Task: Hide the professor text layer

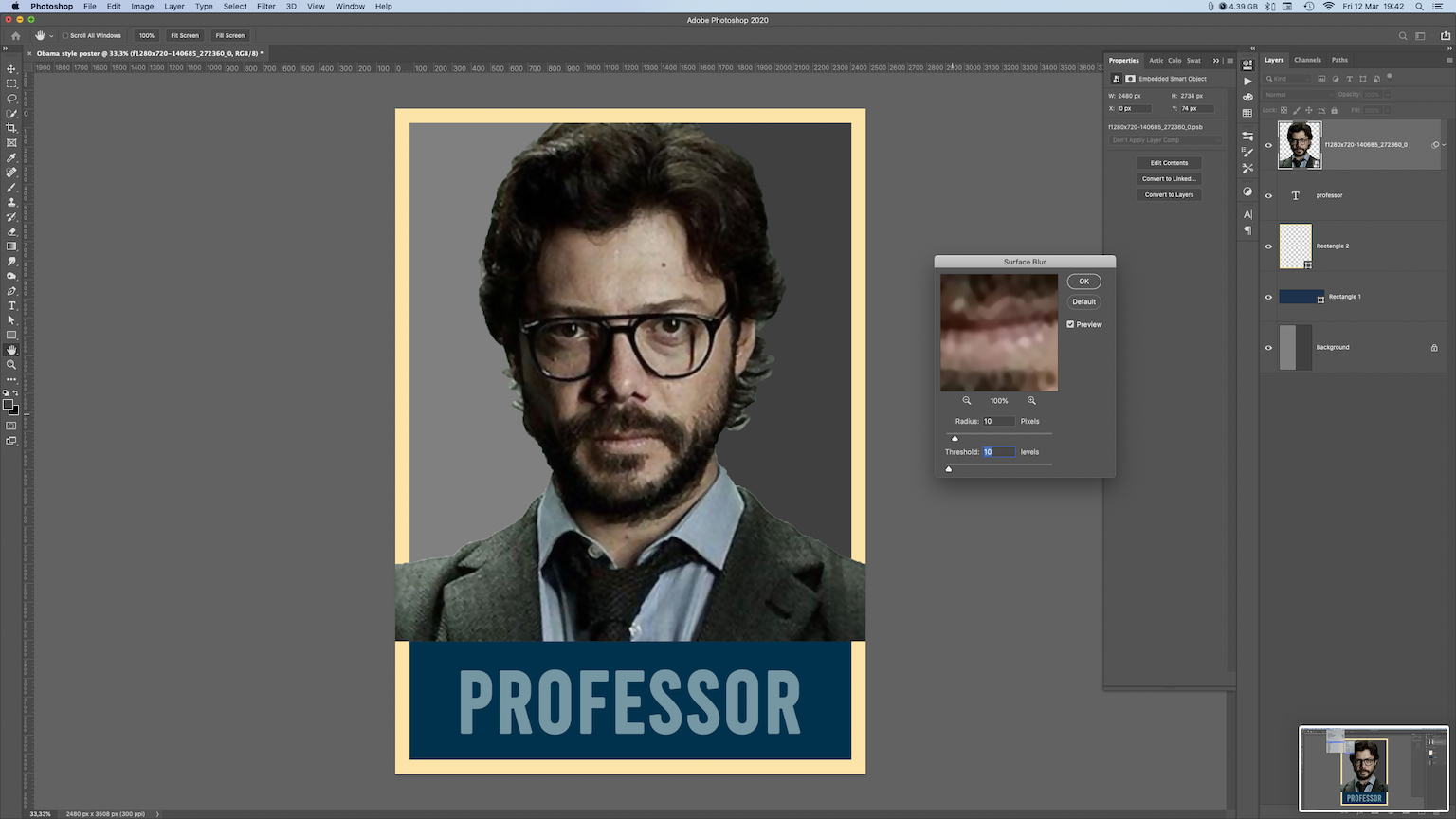Action: pos(1268,195)
